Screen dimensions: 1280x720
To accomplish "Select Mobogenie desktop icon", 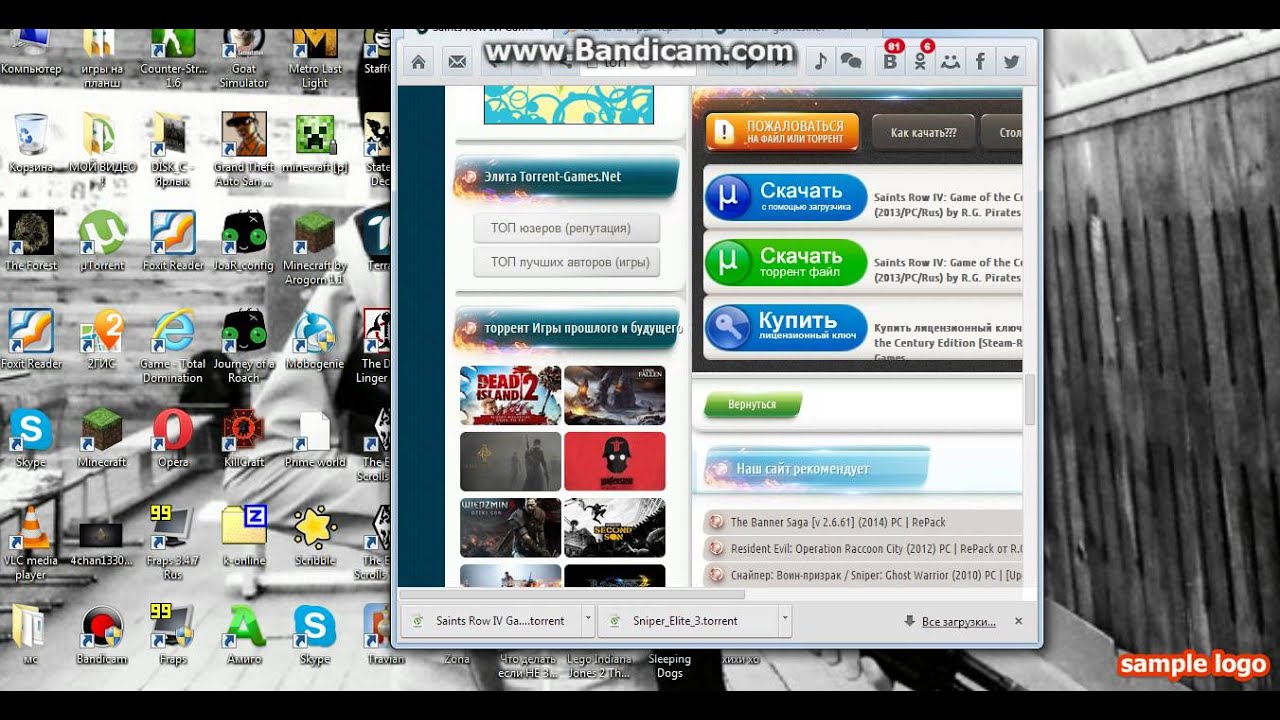I will pyautogui.click(x=315, y=339).
